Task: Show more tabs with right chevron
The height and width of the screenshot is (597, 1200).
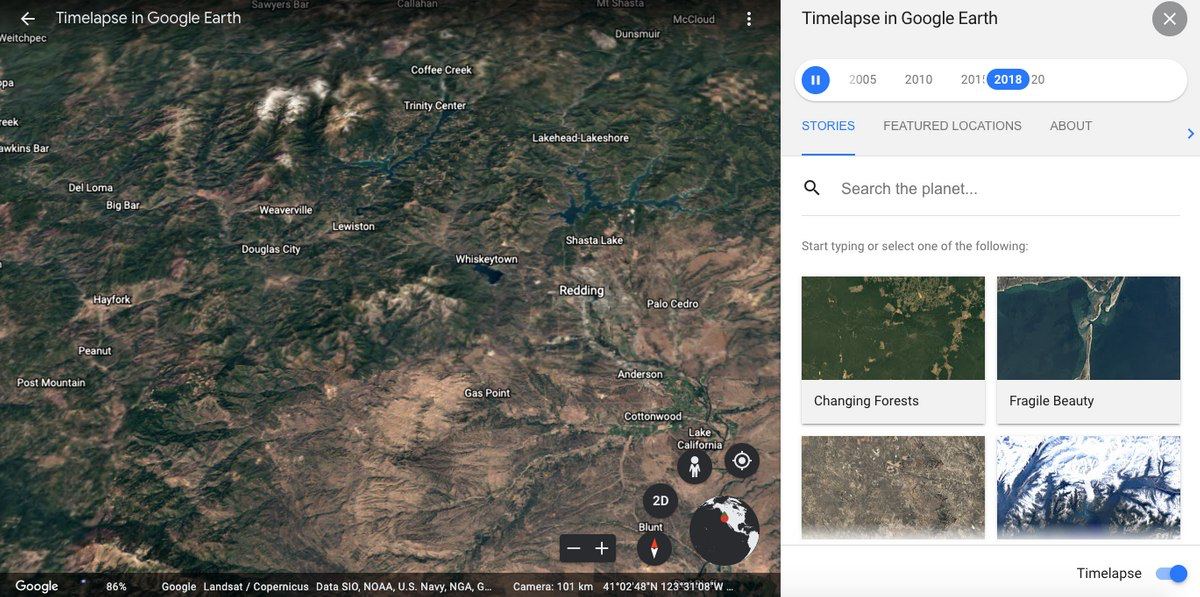Action: (x=1190, y=133)
